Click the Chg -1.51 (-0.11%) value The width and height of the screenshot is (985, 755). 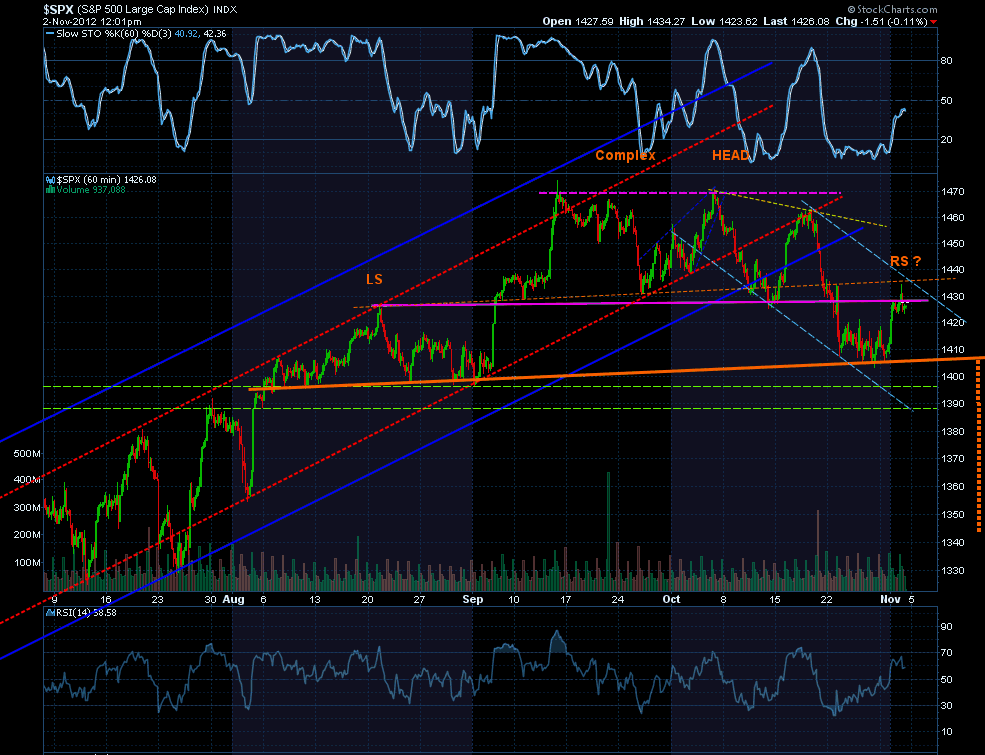tap(881, 21)
